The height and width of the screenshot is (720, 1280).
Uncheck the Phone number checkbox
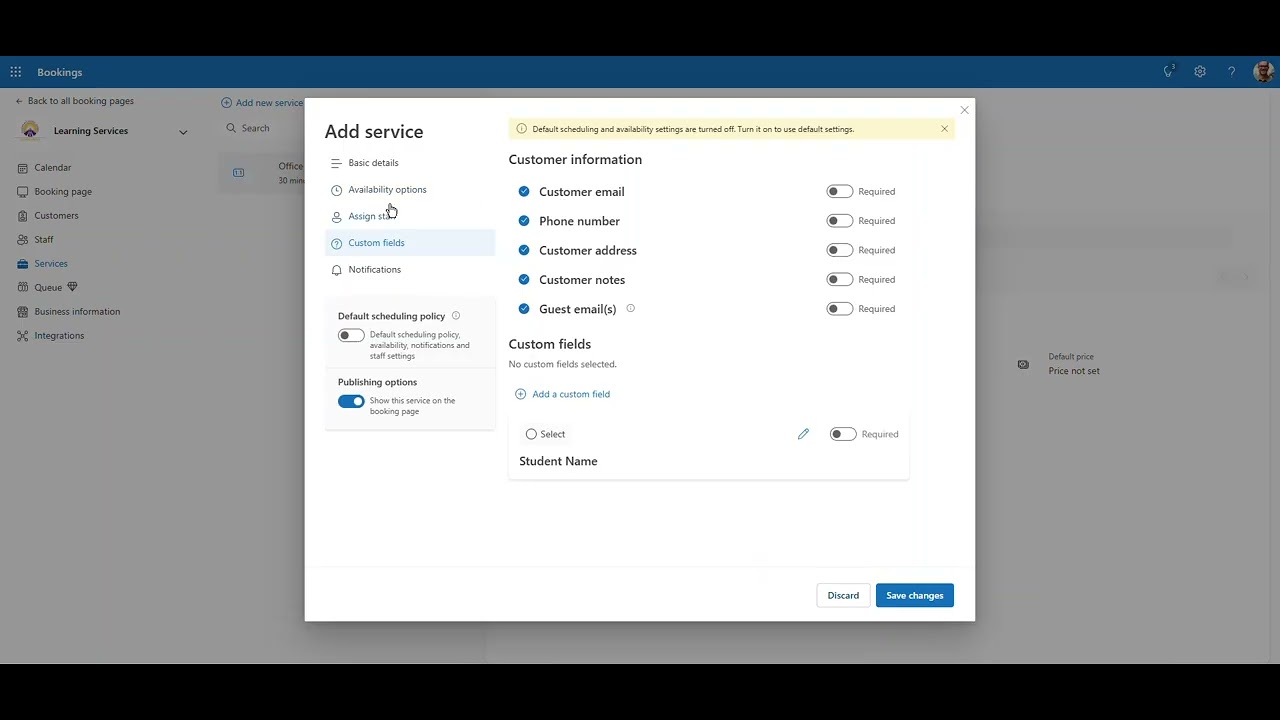click(524, 221)
